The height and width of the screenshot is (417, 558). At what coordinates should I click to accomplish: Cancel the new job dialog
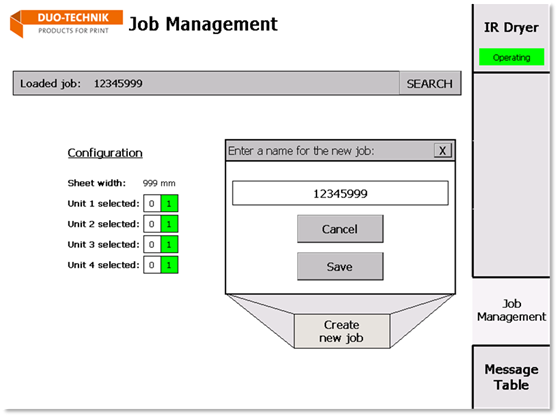(340, 229)
